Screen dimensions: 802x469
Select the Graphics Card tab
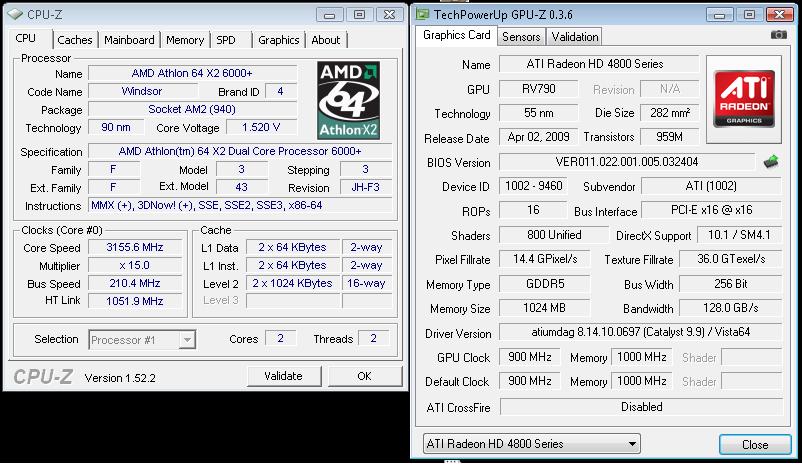457,35
